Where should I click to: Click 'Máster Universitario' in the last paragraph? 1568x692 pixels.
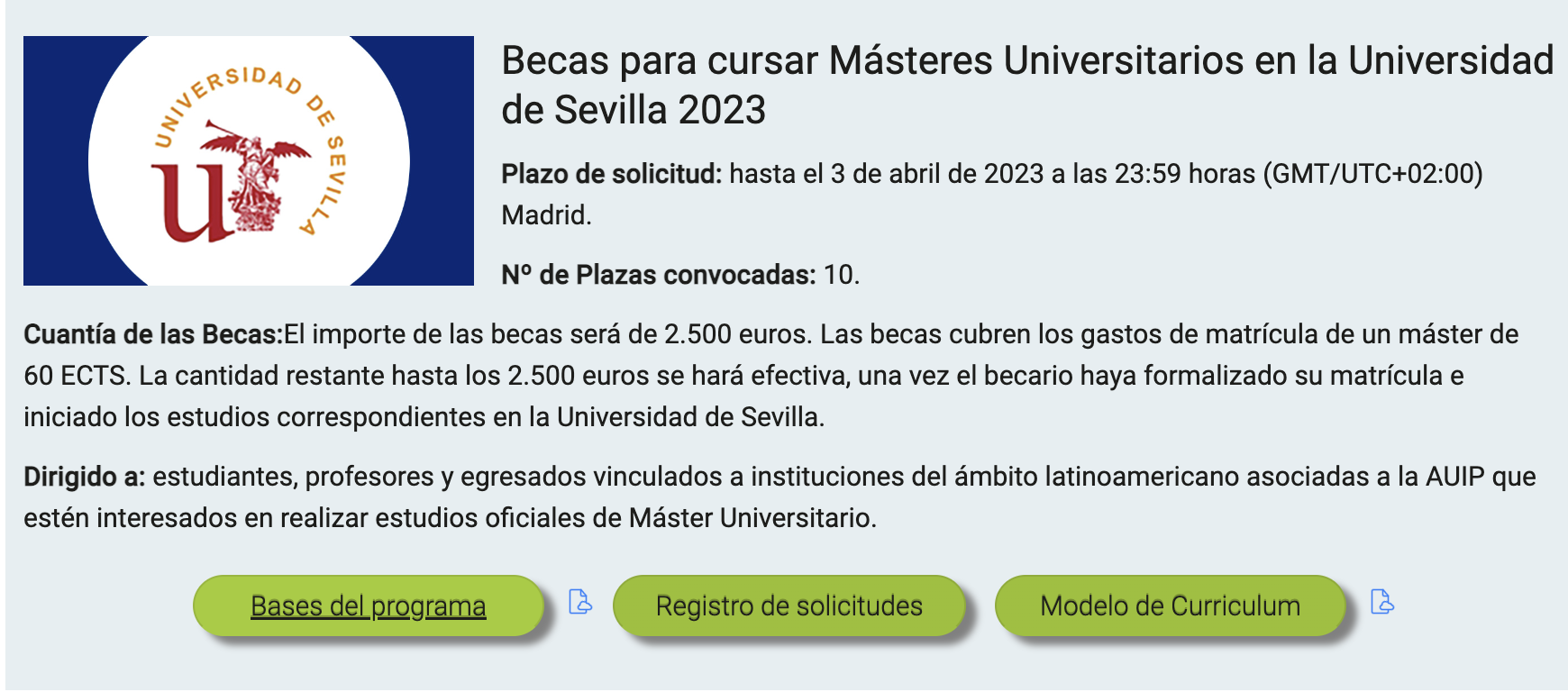tap(751, 518)
